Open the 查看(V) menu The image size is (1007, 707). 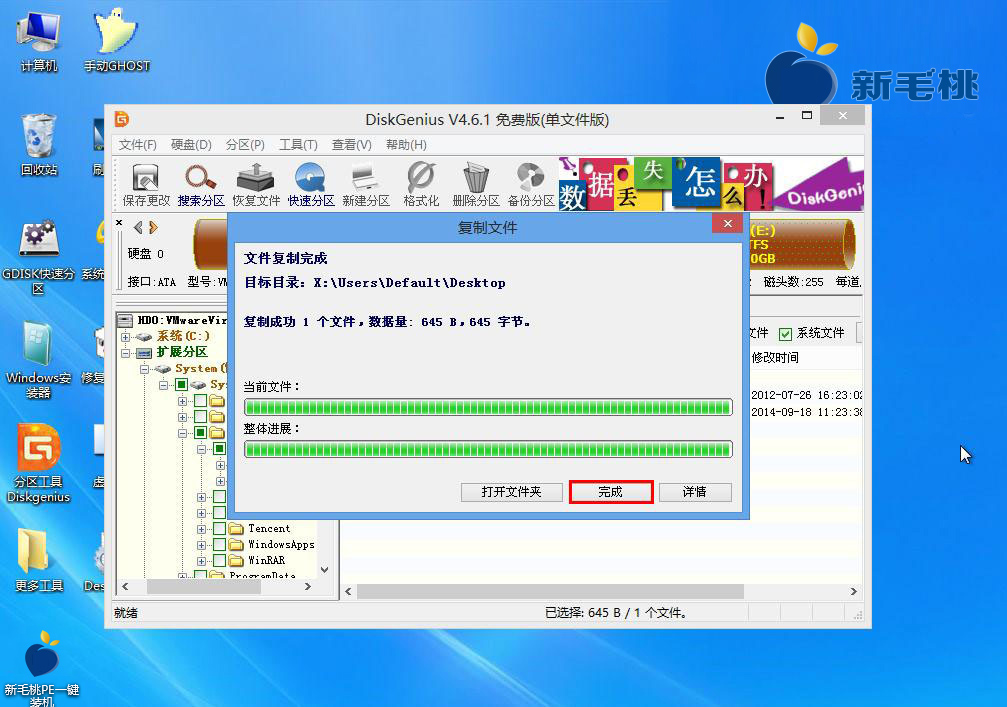[x=351, y=144]
